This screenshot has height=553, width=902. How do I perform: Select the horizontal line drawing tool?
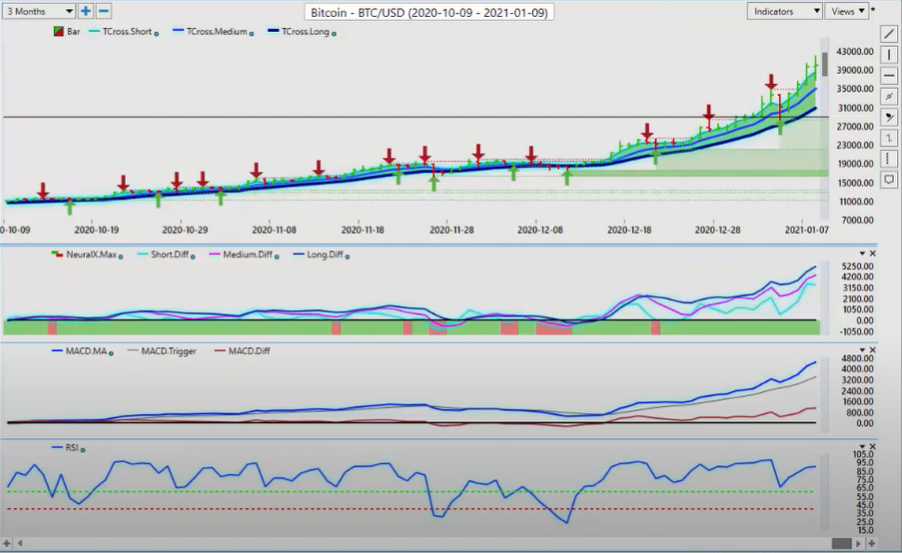(889, 75)
